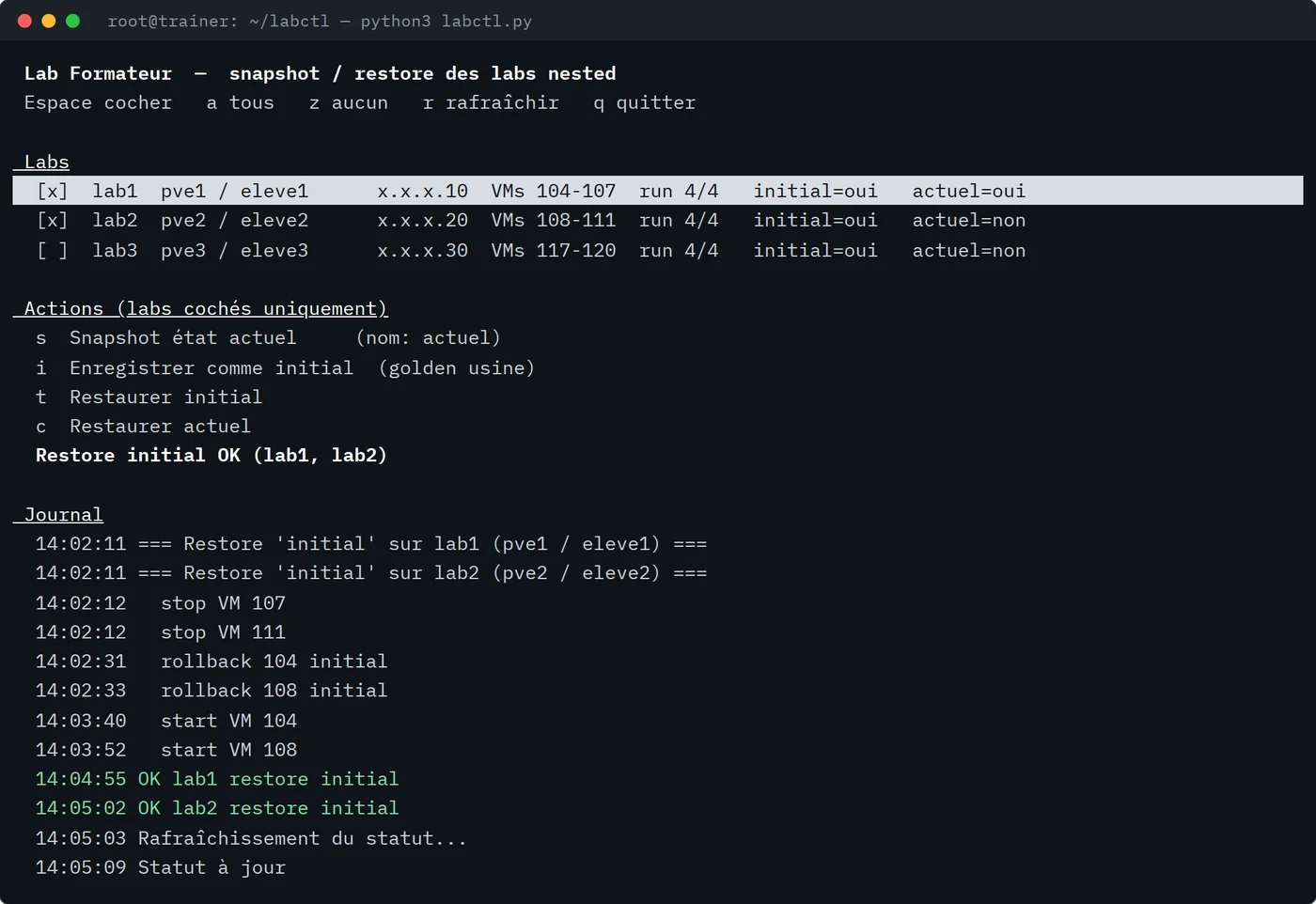
Task: Click the 'Restore initial OK (lab1, lab2)' status
Action: 211,455
